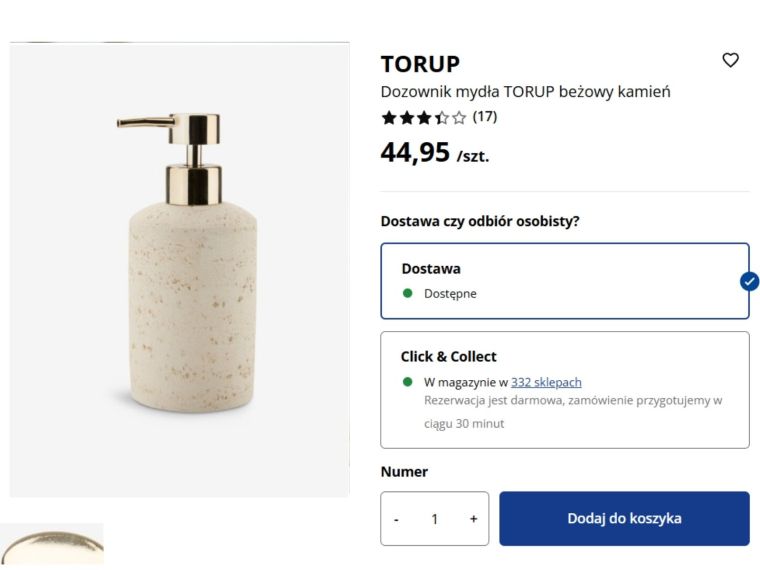Click the quantity number field

pos(435,519)
